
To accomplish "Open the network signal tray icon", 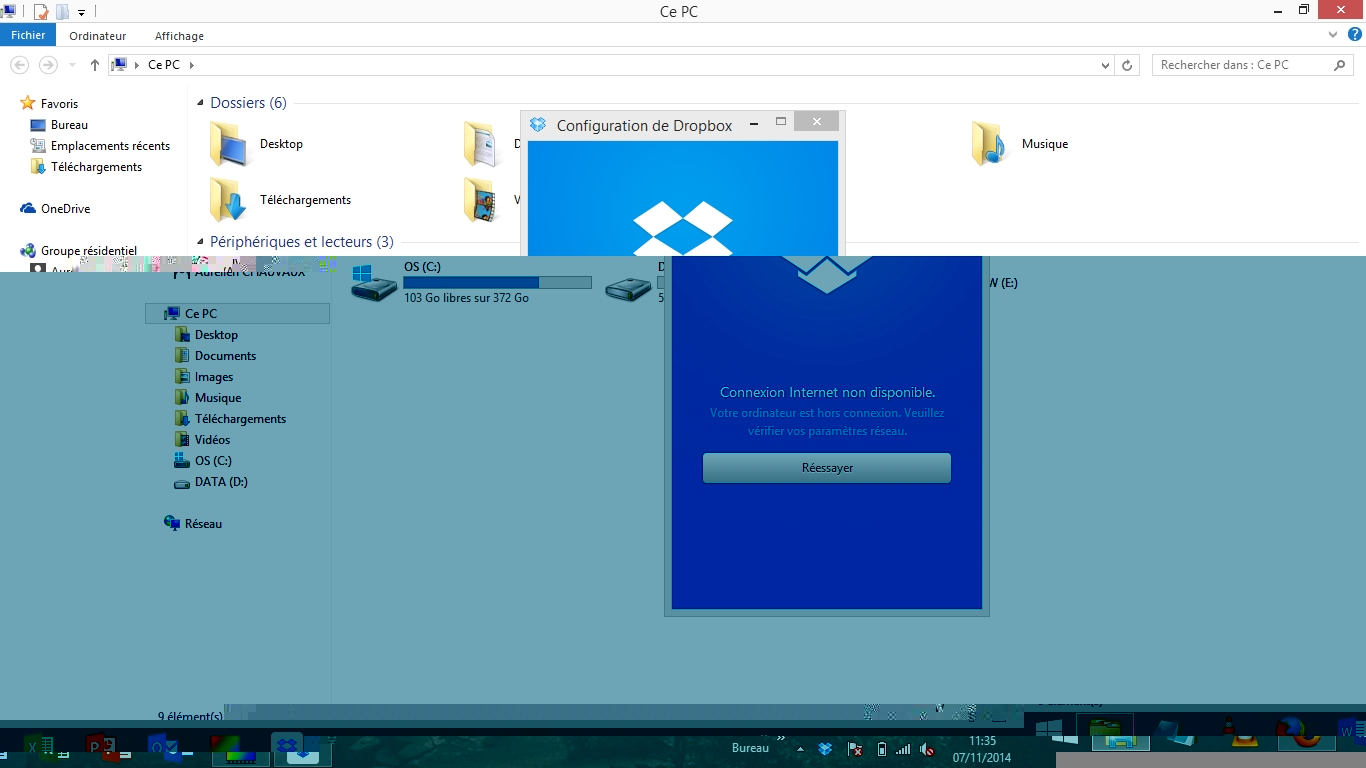I will (903, 749).
